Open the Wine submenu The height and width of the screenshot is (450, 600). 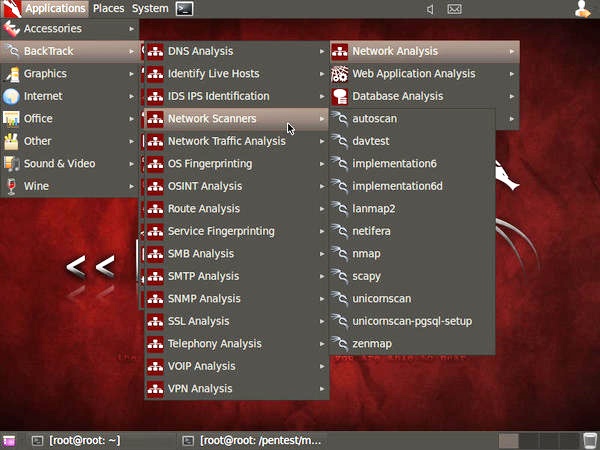(x=70, y=186)
